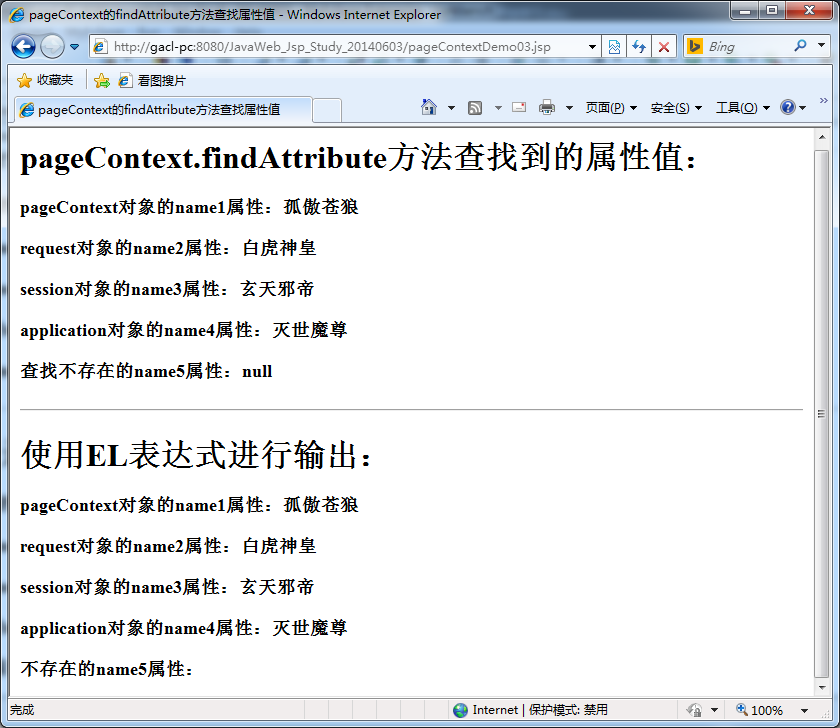Click the Read mail icon

[x=519, y=107]
